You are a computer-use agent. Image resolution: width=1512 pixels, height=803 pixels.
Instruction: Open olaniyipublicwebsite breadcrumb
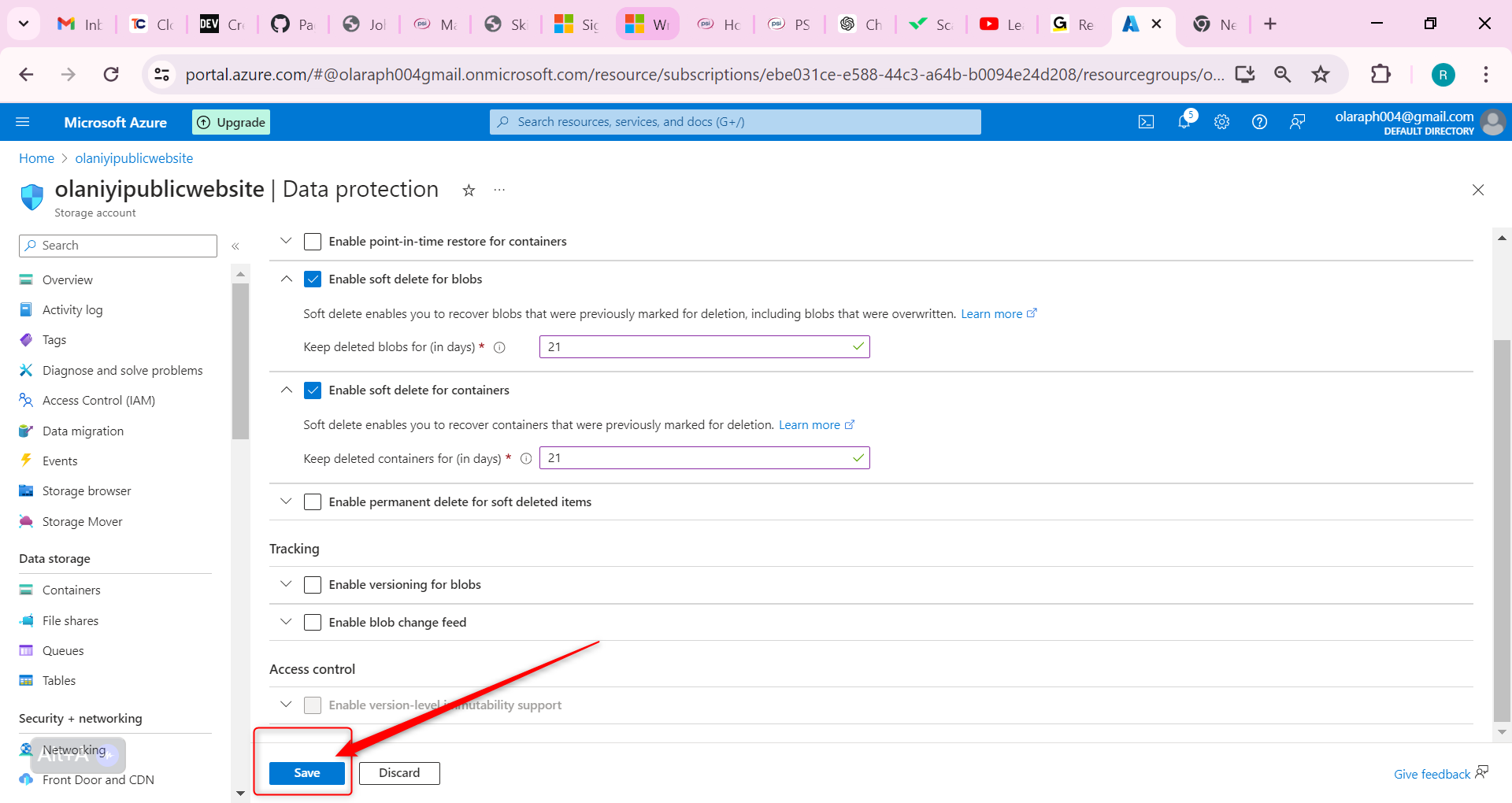click(x=134, y=158)
